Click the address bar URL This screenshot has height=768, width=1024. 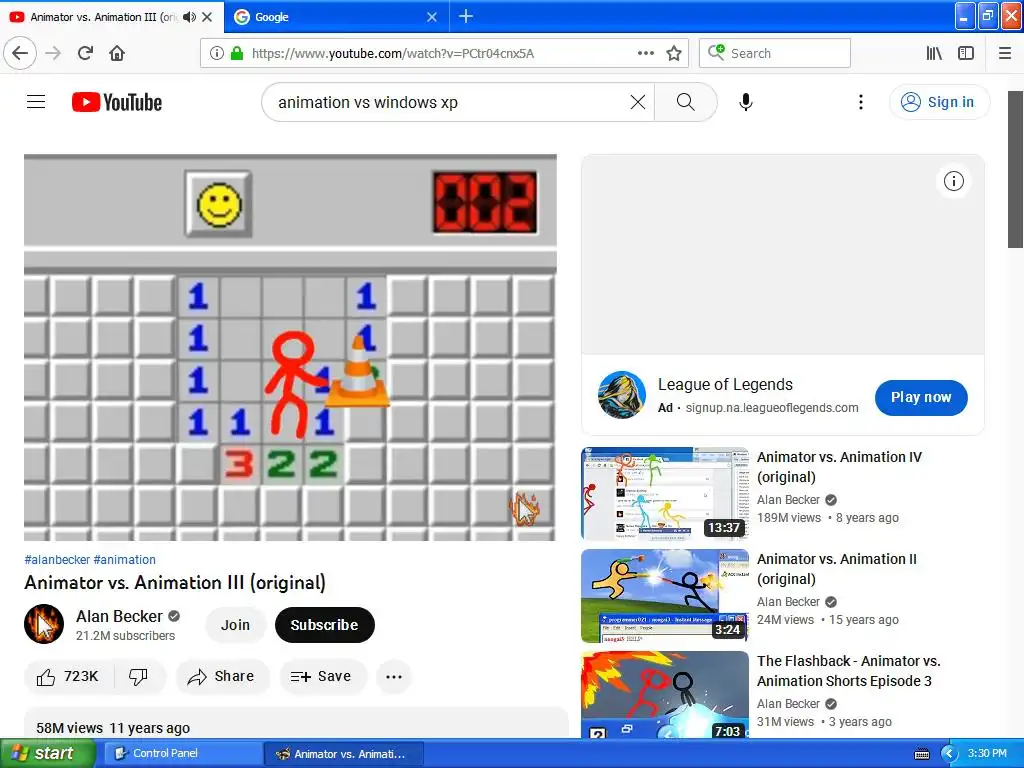[x=392, y=54]
